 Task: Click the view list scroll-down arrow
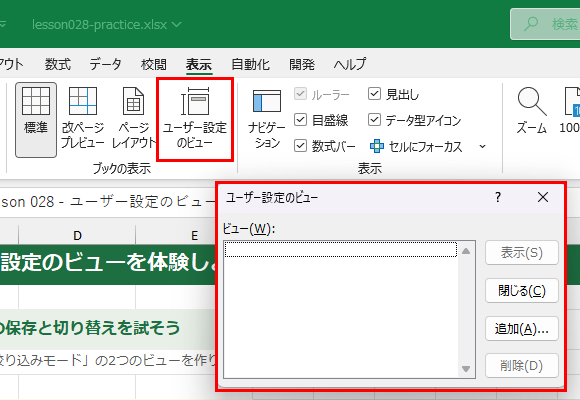tap(466, 369)
